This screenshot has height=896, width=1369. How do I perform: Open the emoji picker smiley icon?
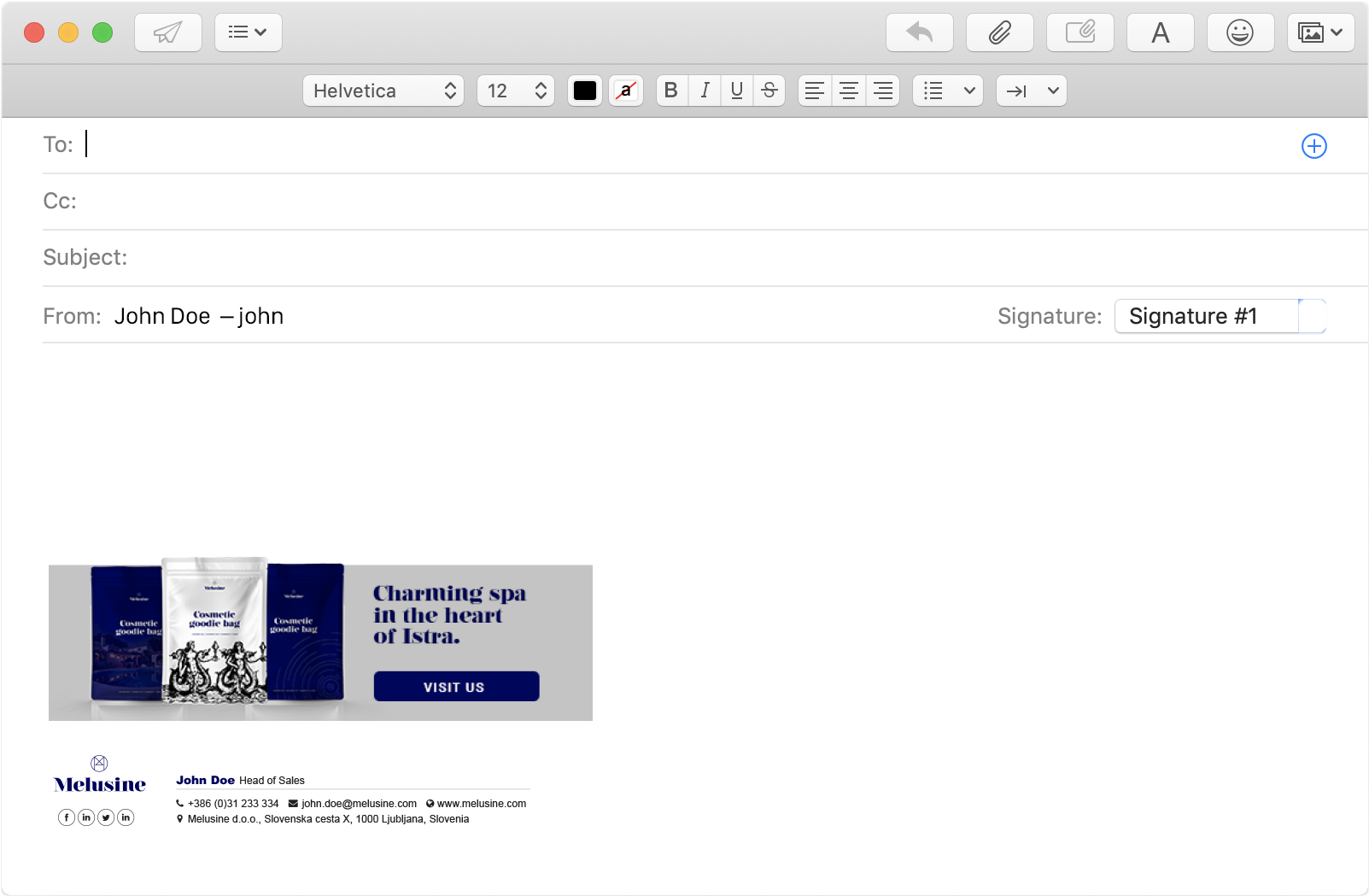click(1241, 32)
